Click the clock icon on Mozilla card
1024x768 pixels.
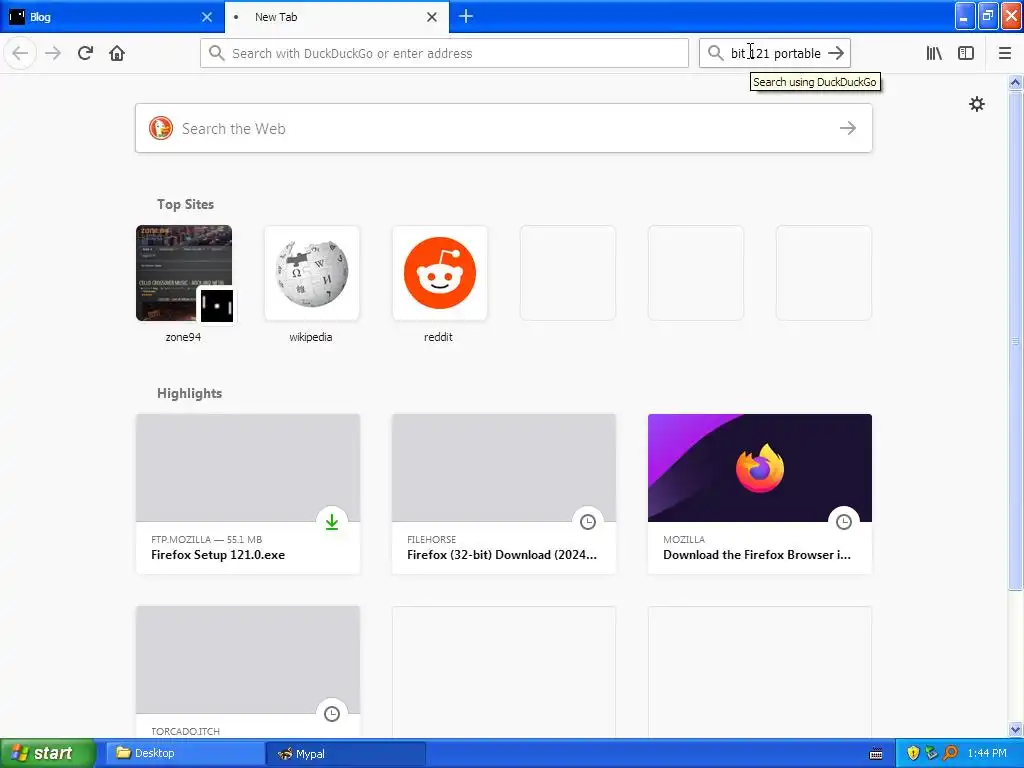click(844, 521)
